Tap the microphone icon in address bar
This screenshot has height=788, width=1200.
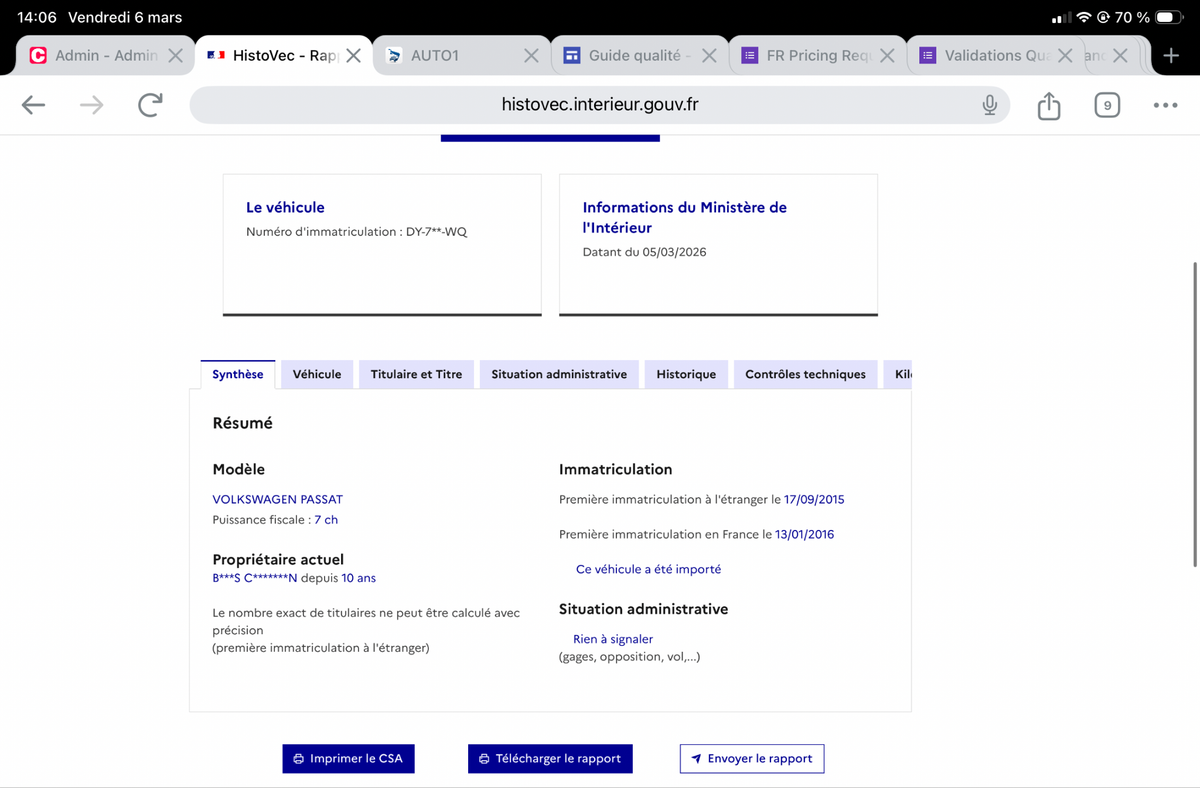989,105
